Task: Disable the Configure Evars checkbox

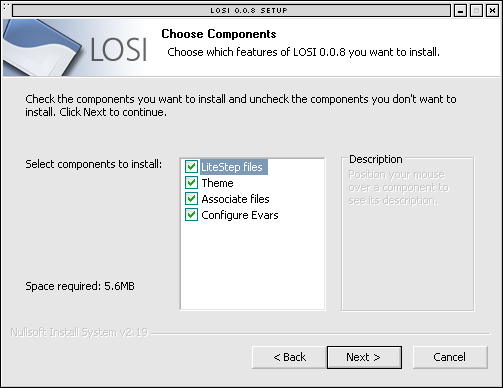Action: coord(191,215)
